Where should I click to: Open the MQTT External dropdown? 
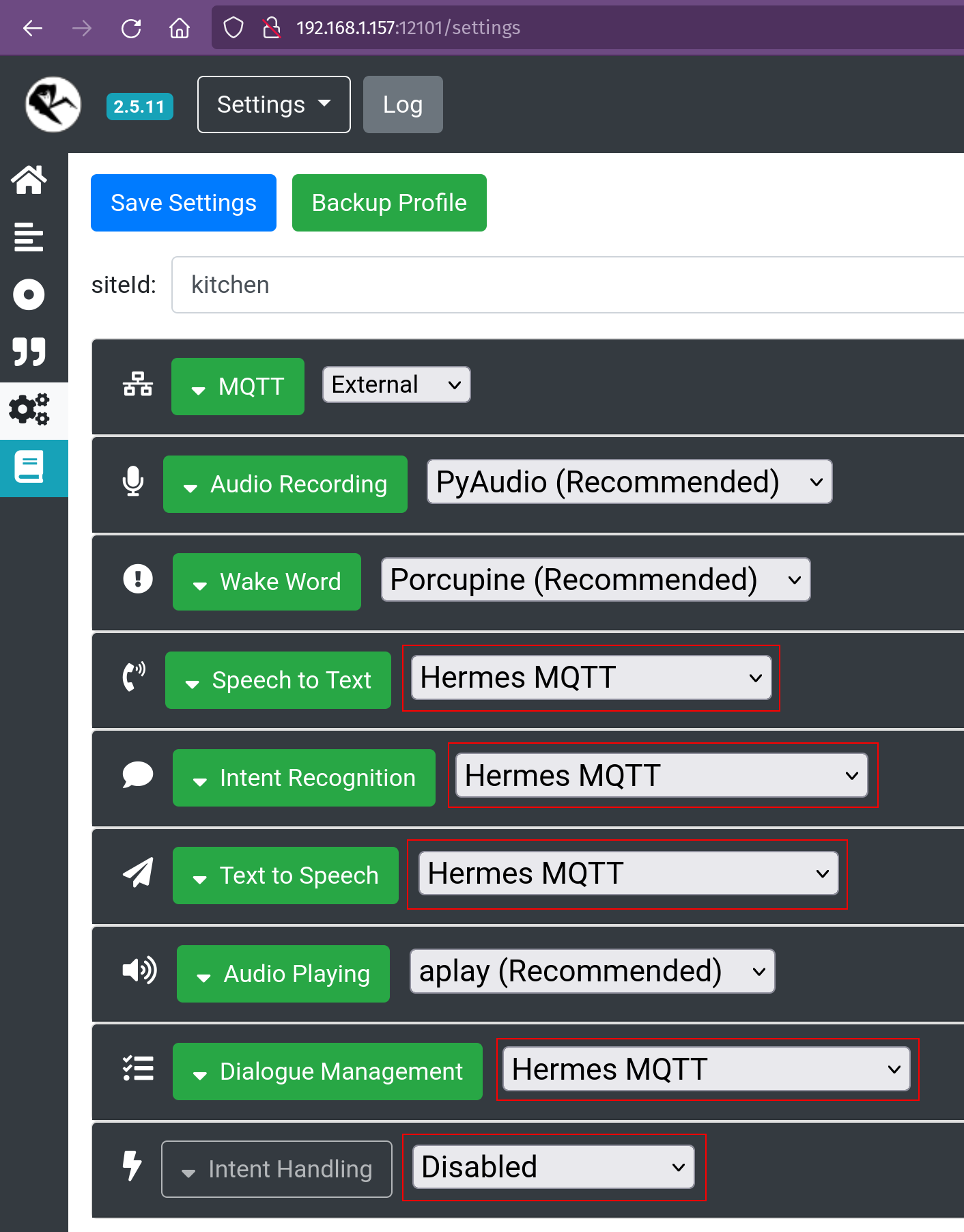[x=396, y=384]
